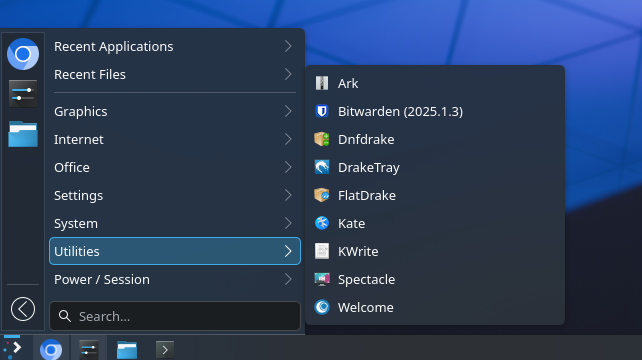This screenshot has height=360, width=642.
Task: Open Chromium from the taskbar
Action: click(x=51, y=349)
